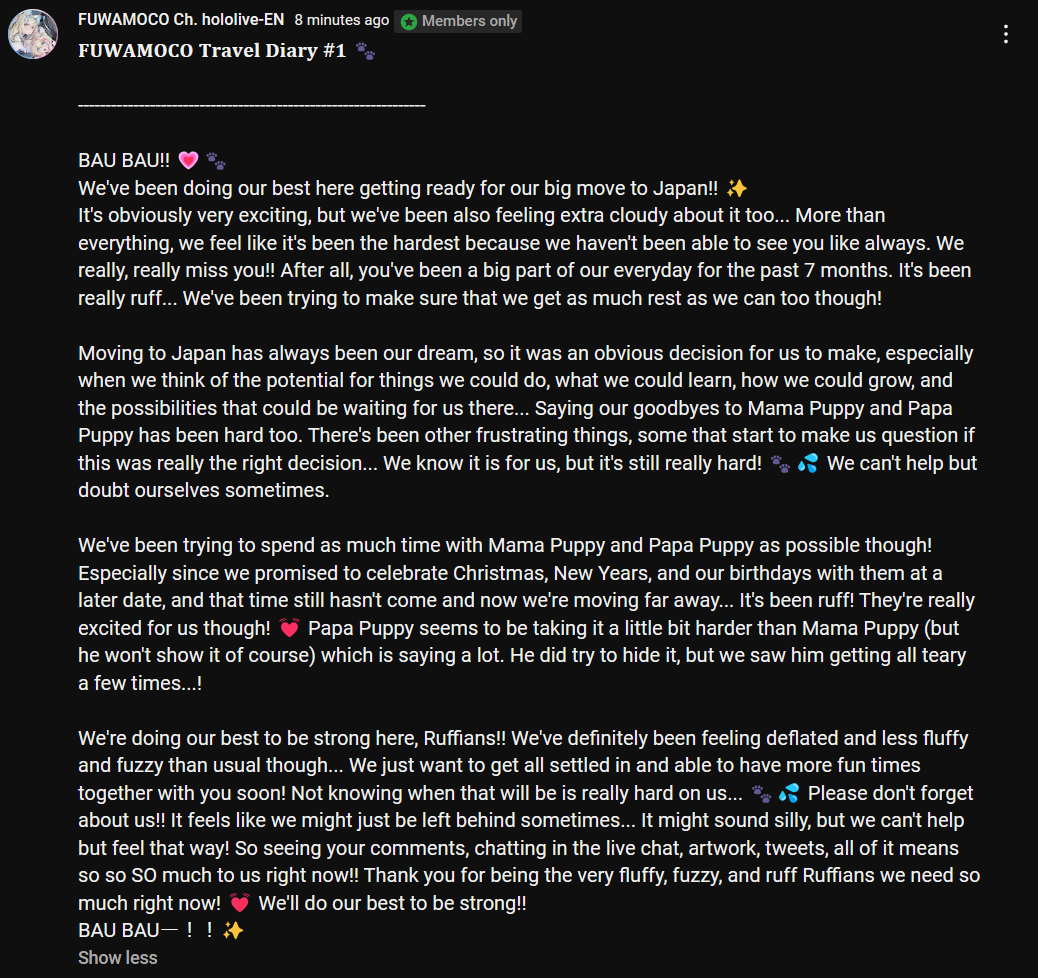Click the droplets emoji before 'Please don't forget'

coord(788,793)
